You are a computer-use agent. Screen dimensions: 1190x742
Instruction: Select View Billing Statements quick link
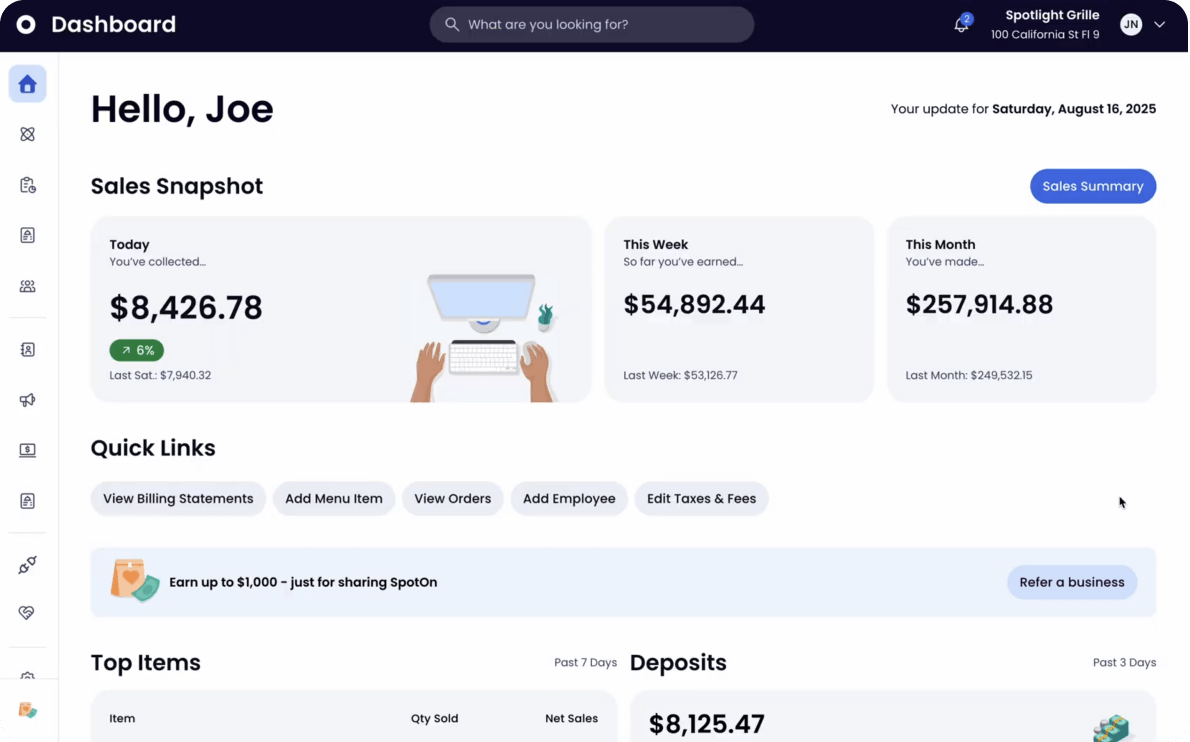point(178,498)
